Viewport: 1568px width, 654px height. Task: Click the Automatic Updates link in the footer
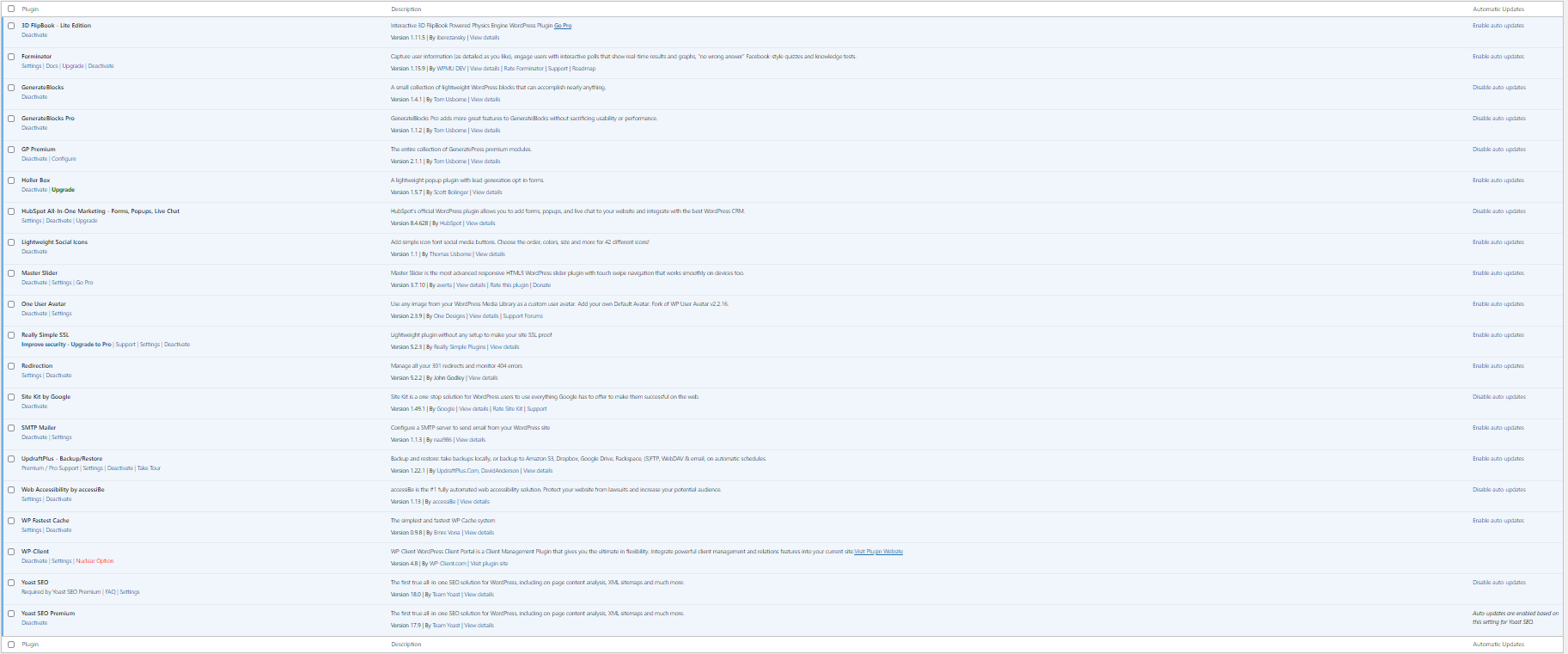[1498, 645]
